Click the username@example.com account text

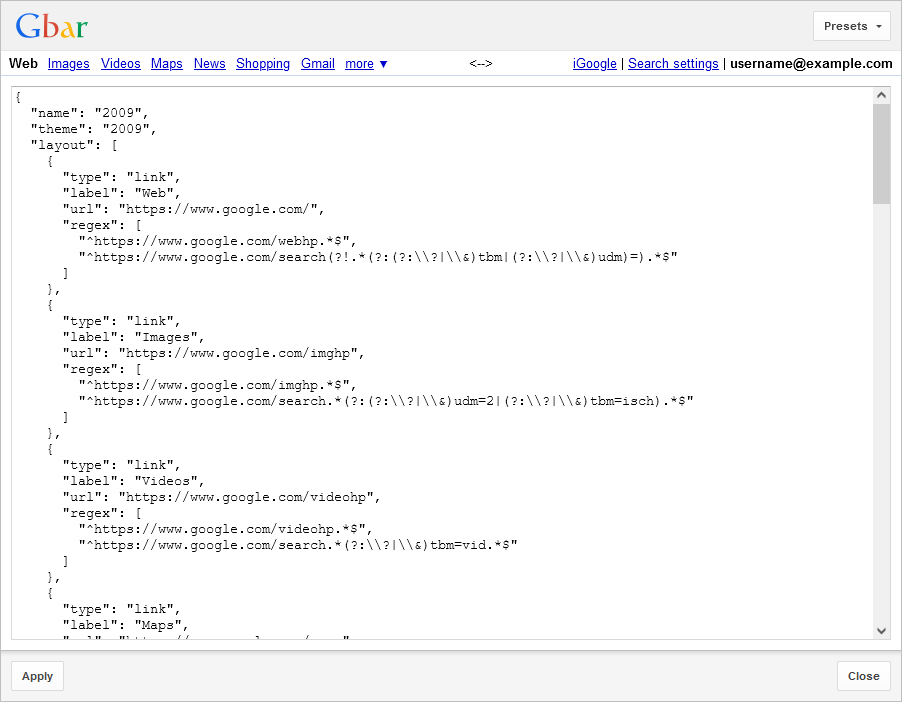tap(811, 63)
